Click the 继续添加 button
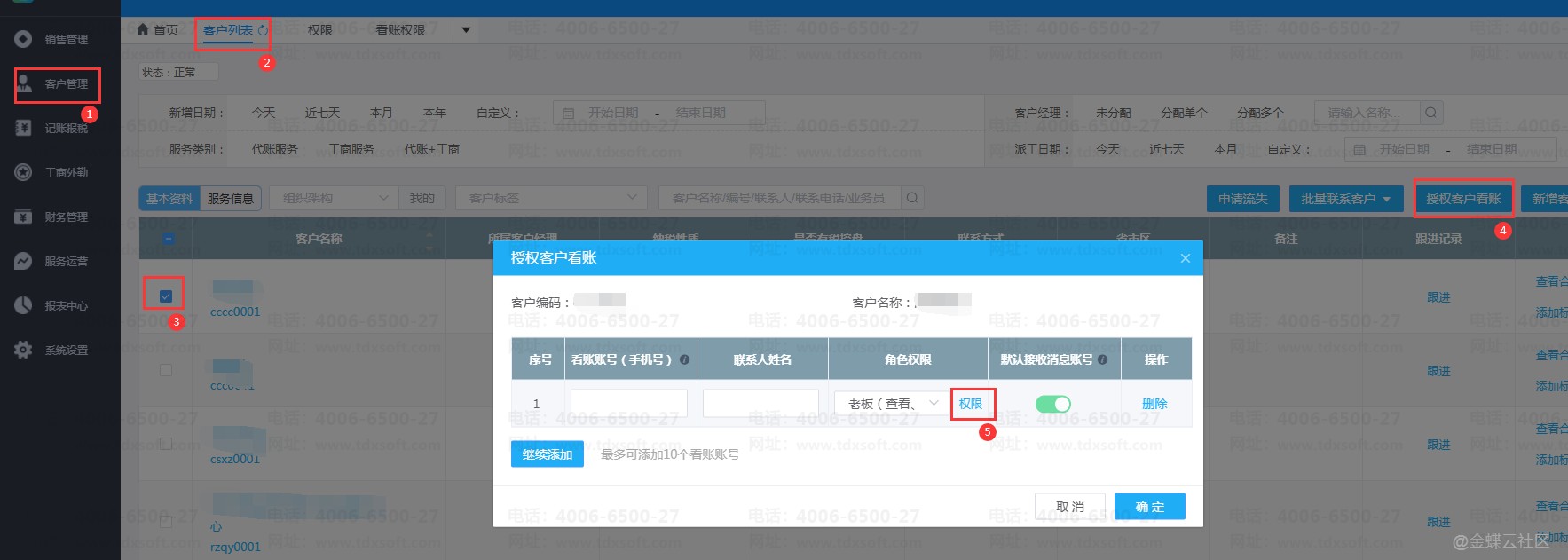This screenshot has width=1568, height=560. tap(547, 454)
